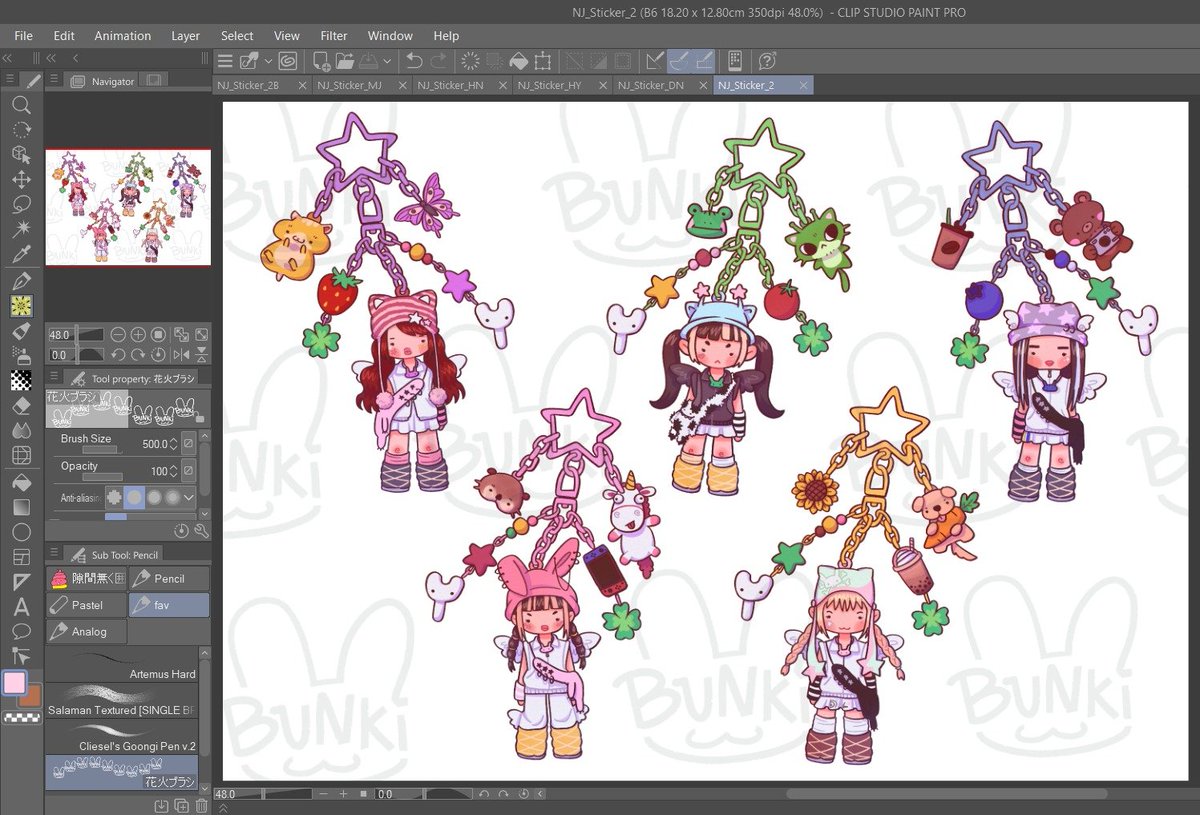Open the Sub Tool panel menu
Image resolution: width=1200 pixels, height=815 pixels.
click(54, 551)
